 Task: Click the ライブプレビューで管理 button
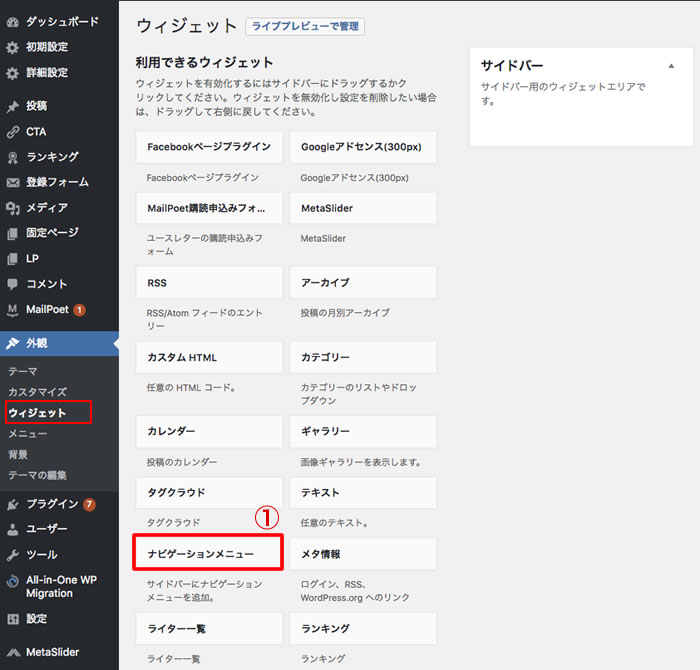click(305, 26)
